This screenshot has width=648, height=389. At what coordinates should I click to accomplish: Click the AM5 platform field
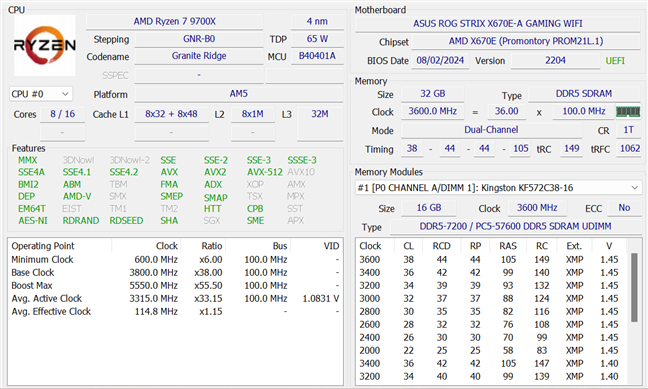click(239, 94)
